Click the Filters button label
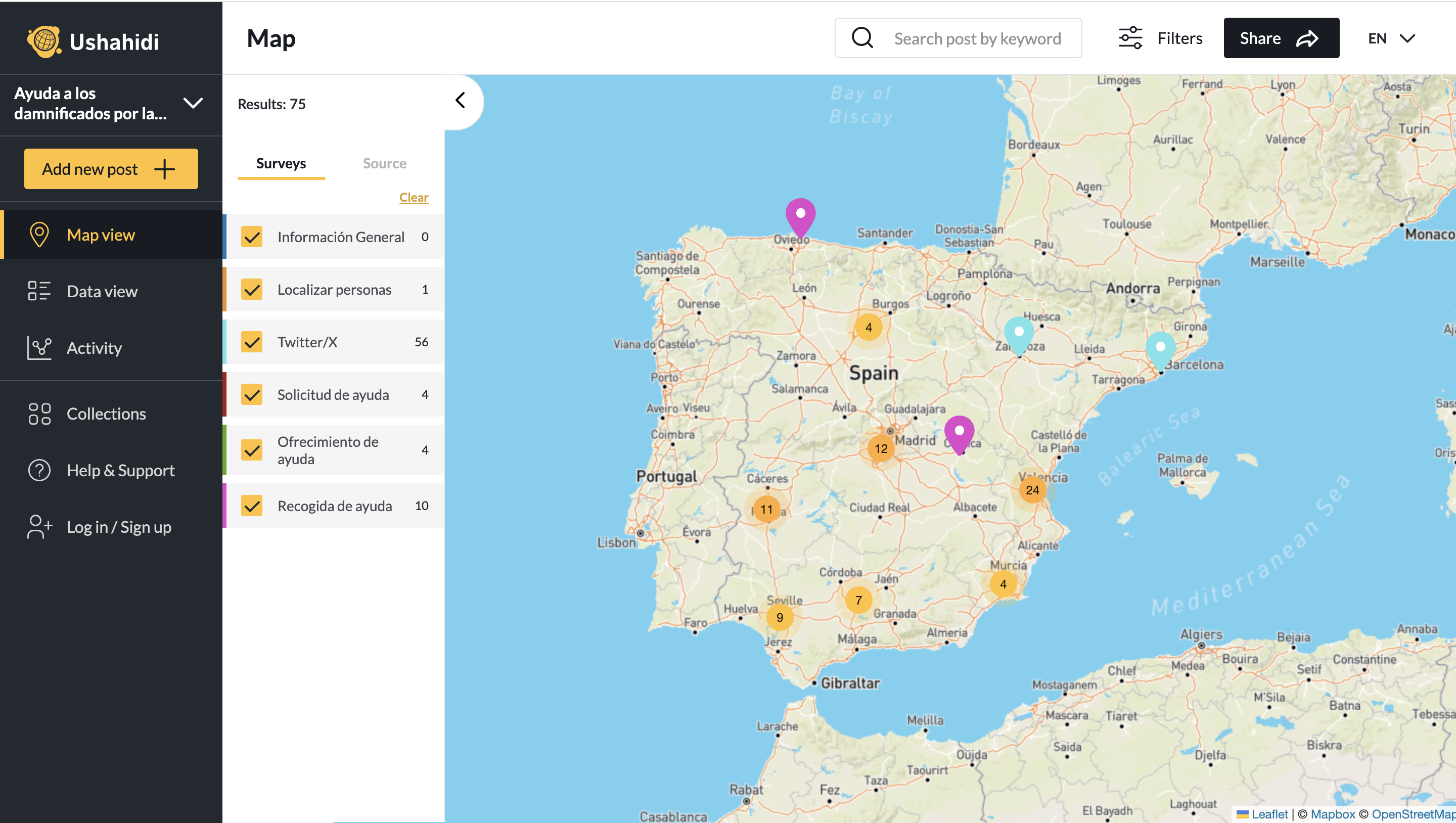The image size is (1456, 823). 1179,38
